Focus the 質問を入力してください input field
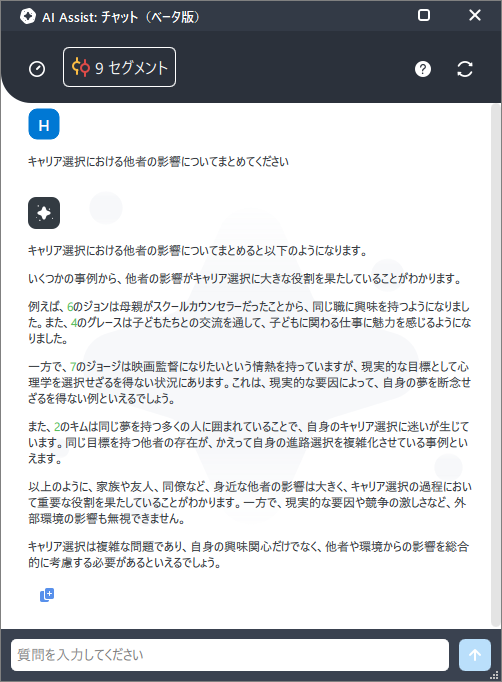The height and width of the screenshot is (682, 502). (230, 655)
